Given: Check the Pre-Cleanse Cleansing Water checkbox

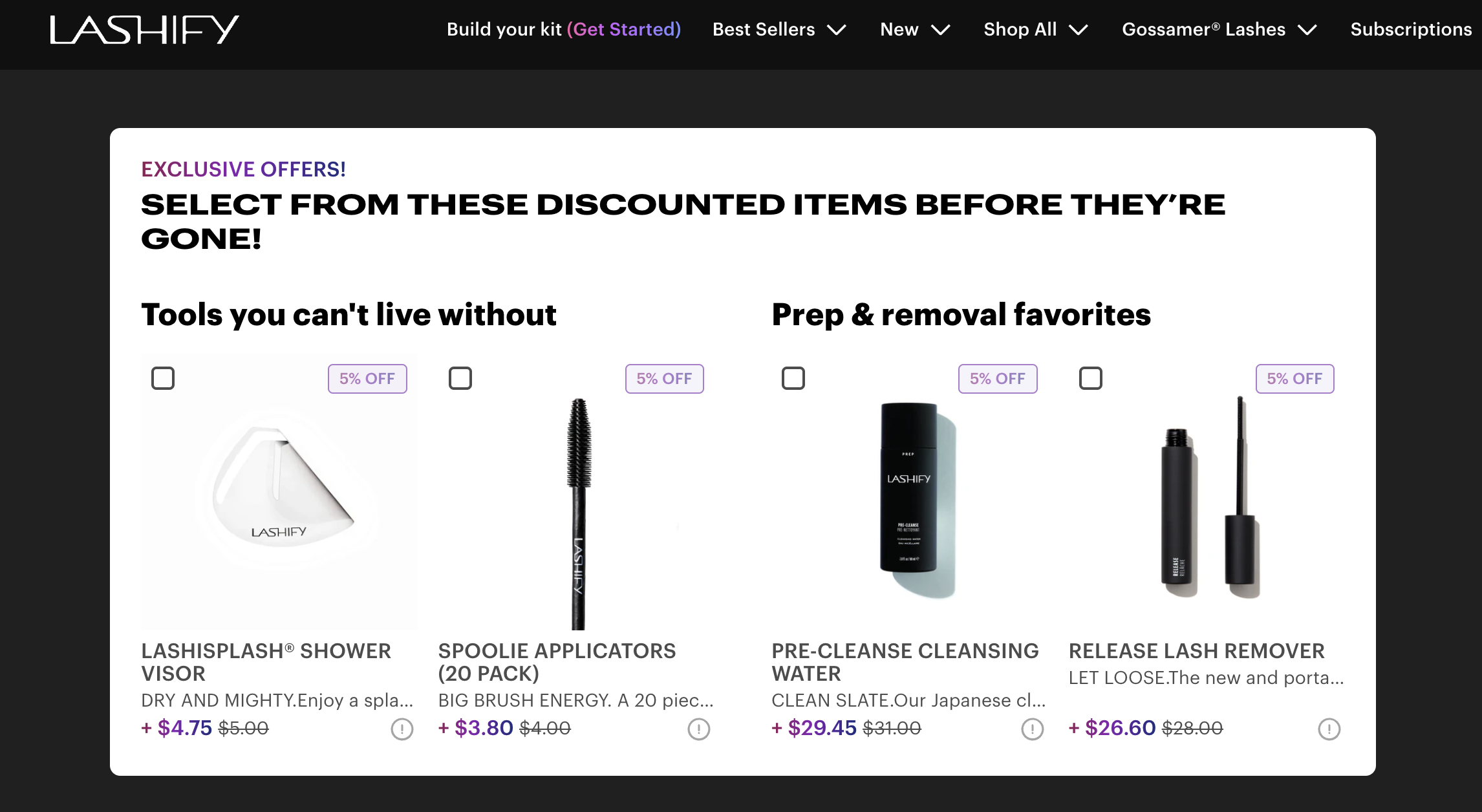Looking at the screenshot, I should [793, 378].
